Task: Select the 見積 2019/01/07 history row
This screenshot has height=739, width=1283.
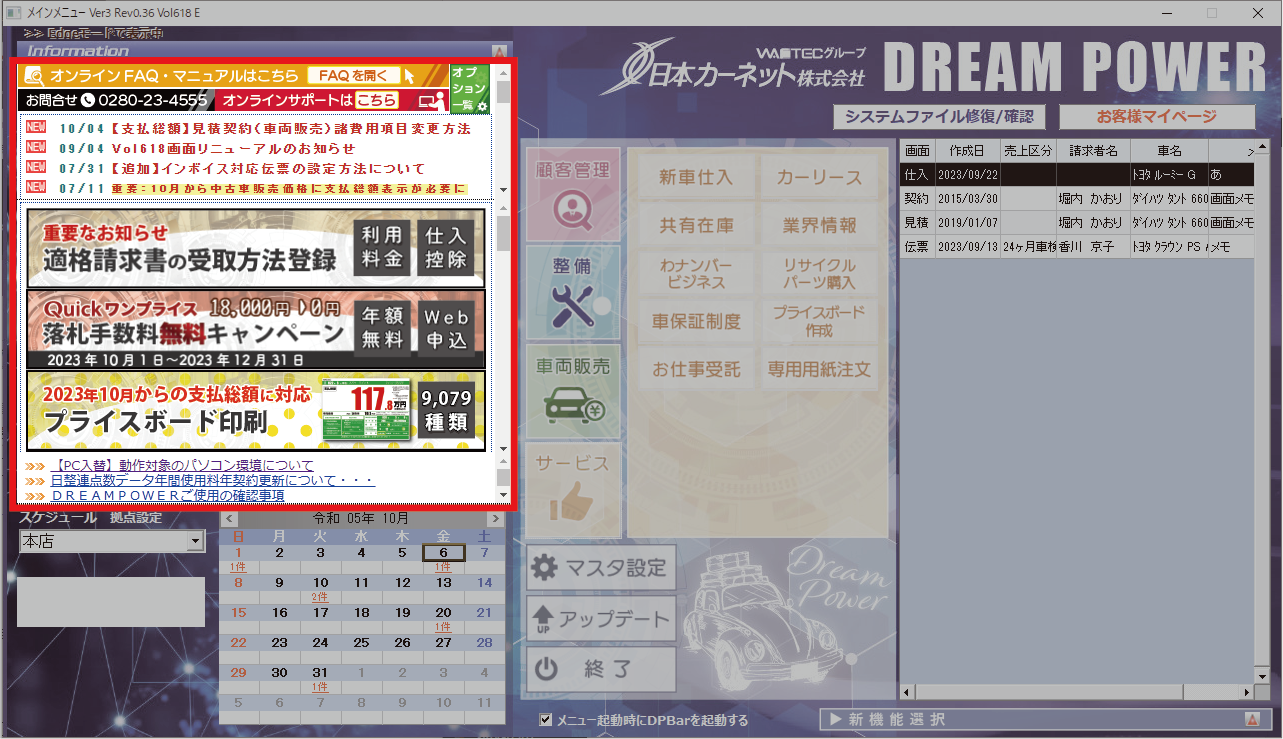Action: tap(1077, 222)
